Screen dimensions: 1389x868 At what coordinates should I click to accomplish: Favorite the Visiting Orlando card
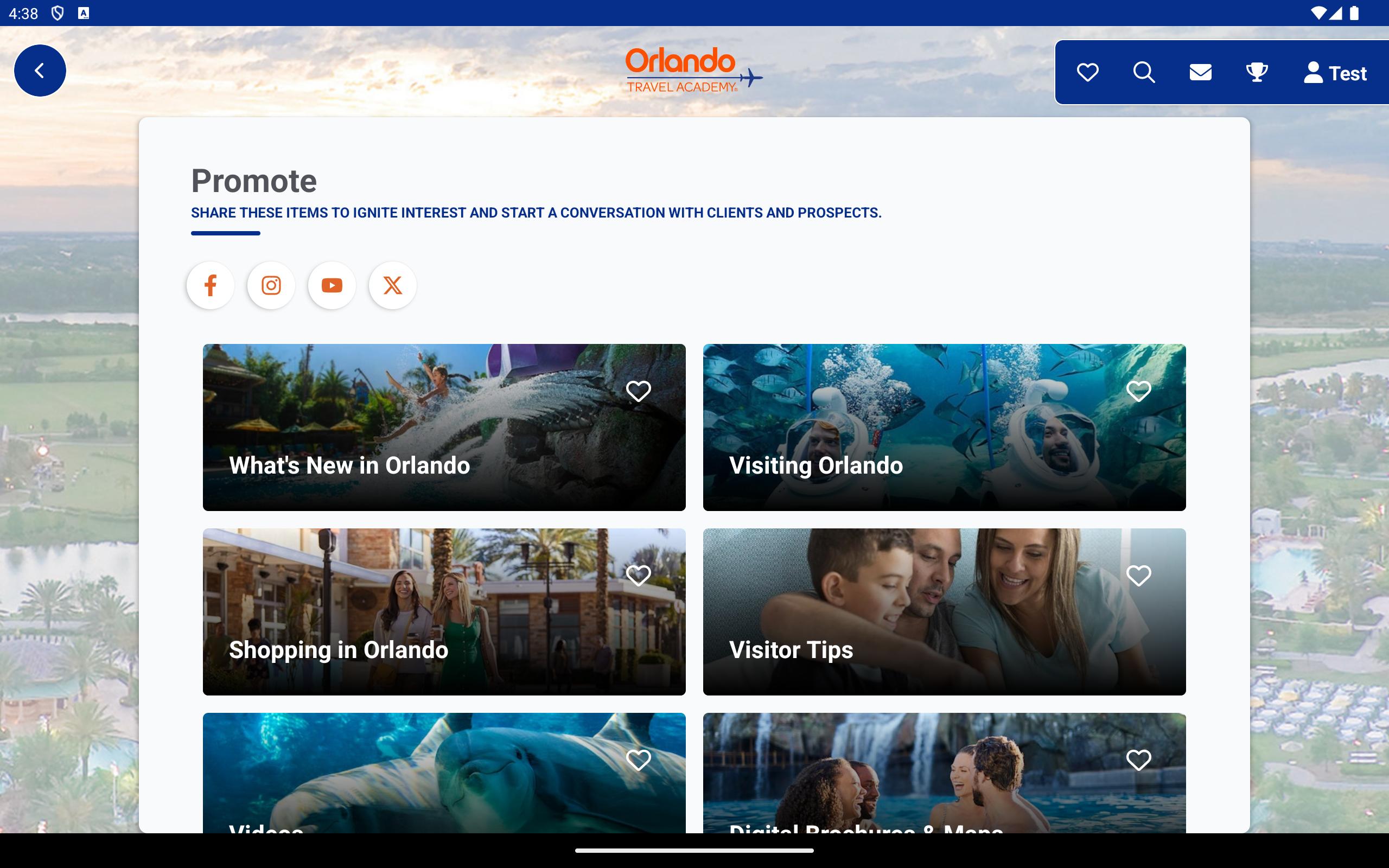point(1139,392)
